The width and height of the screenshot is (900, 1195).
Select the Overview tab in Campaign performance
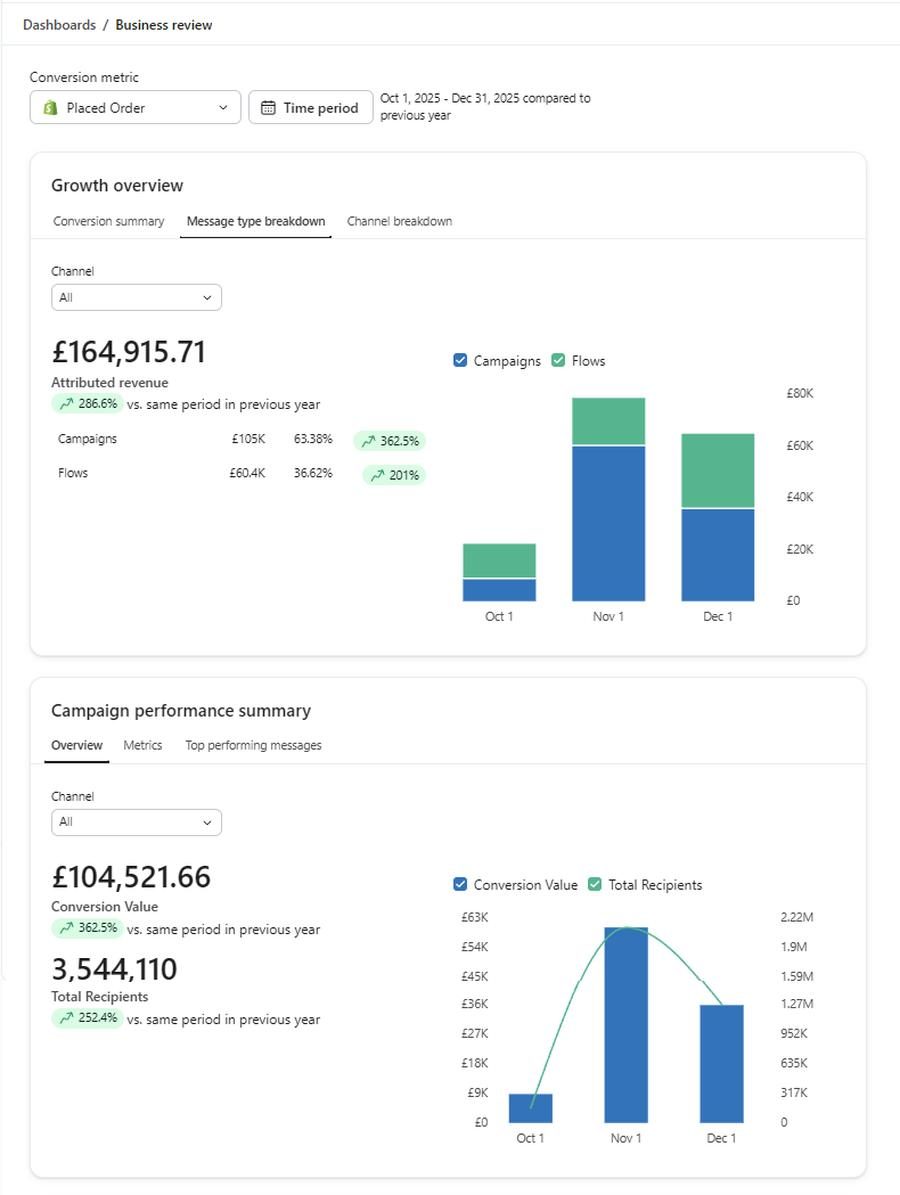click(77, 745)
